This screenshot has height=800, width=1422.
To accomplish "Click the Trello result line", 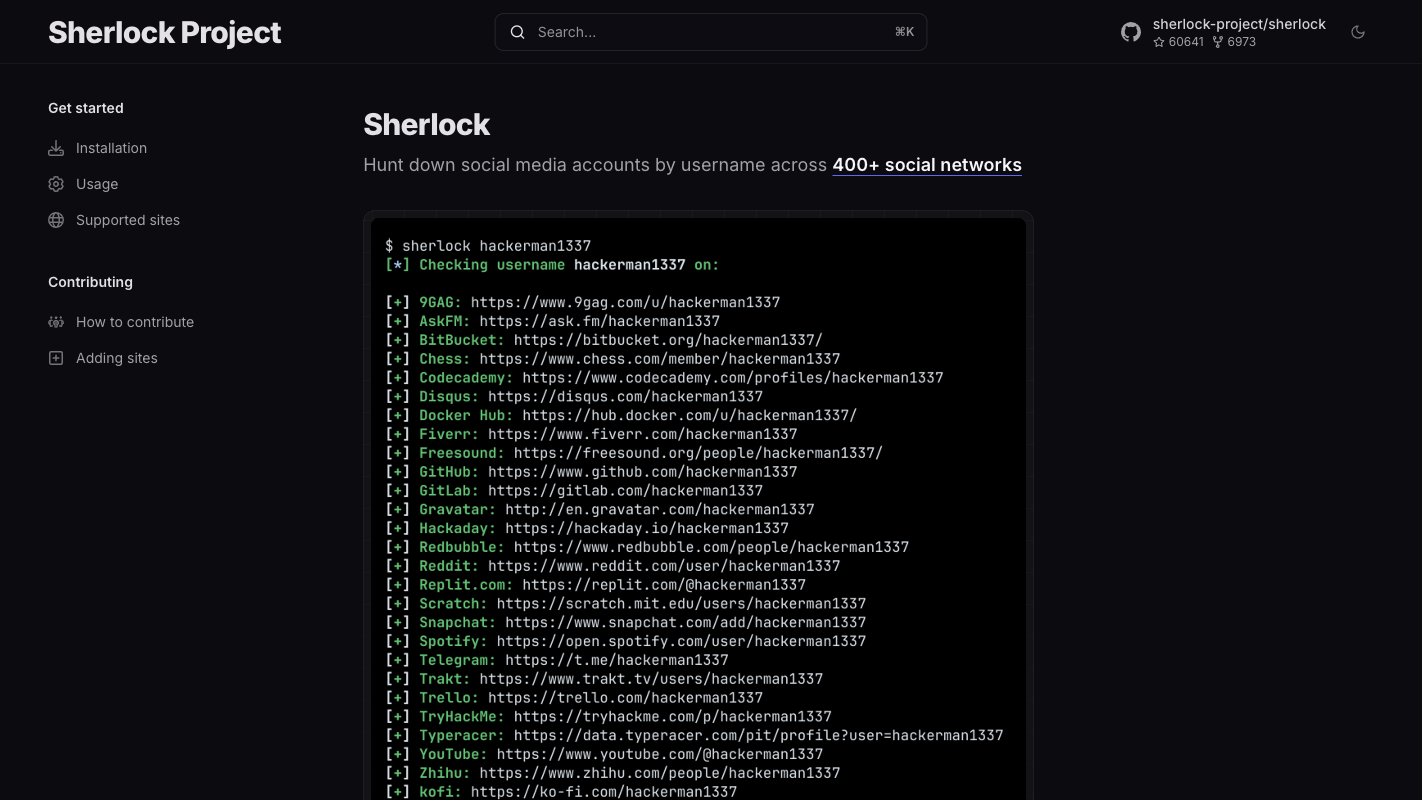I will tap(574, 698).
